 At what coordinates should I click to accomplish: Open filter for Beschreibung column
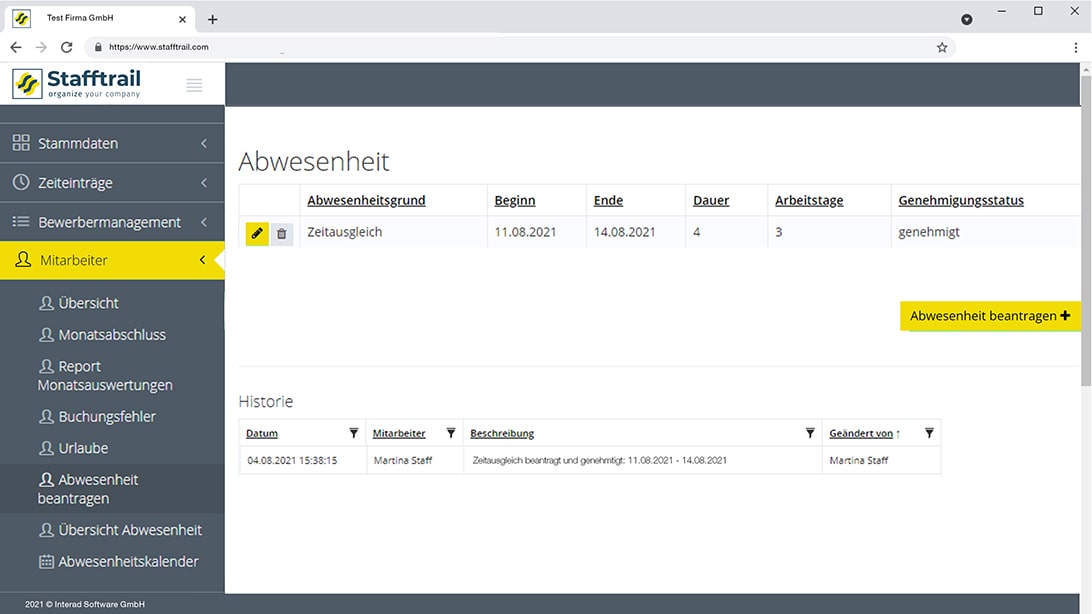click(810, 433)
